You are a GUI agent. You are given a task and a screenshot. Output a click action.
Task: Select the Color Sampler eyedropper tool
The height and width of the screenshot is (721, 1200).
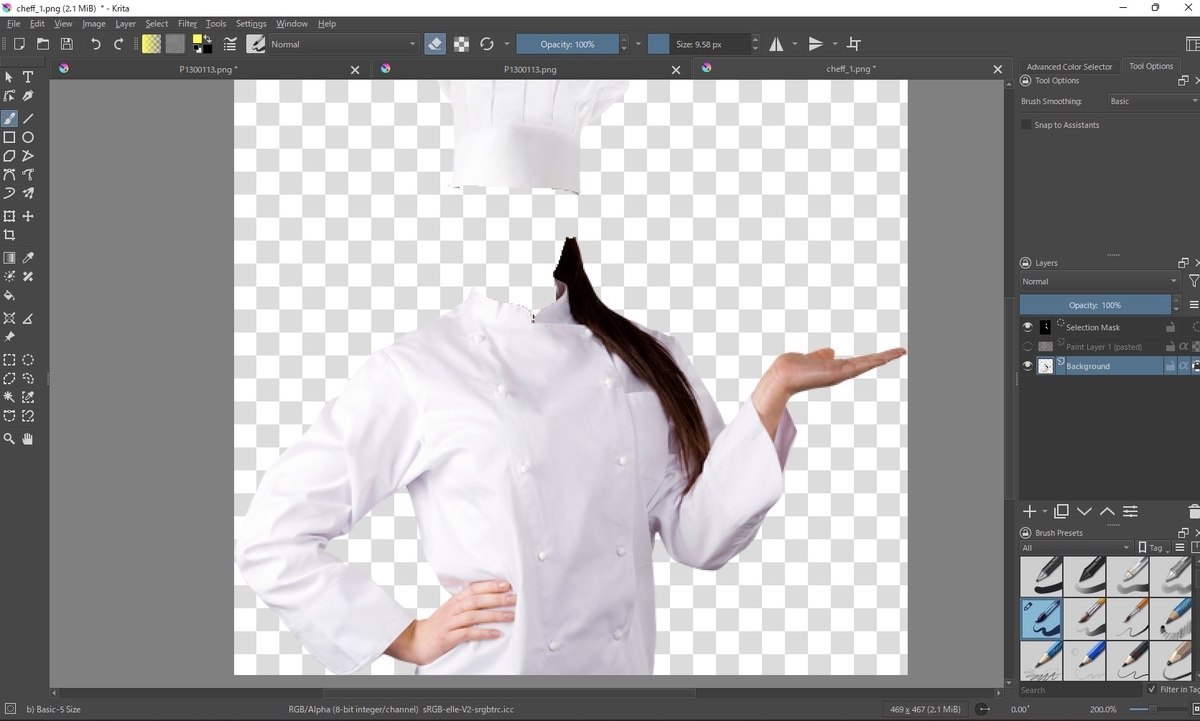[x=28, y=258]
